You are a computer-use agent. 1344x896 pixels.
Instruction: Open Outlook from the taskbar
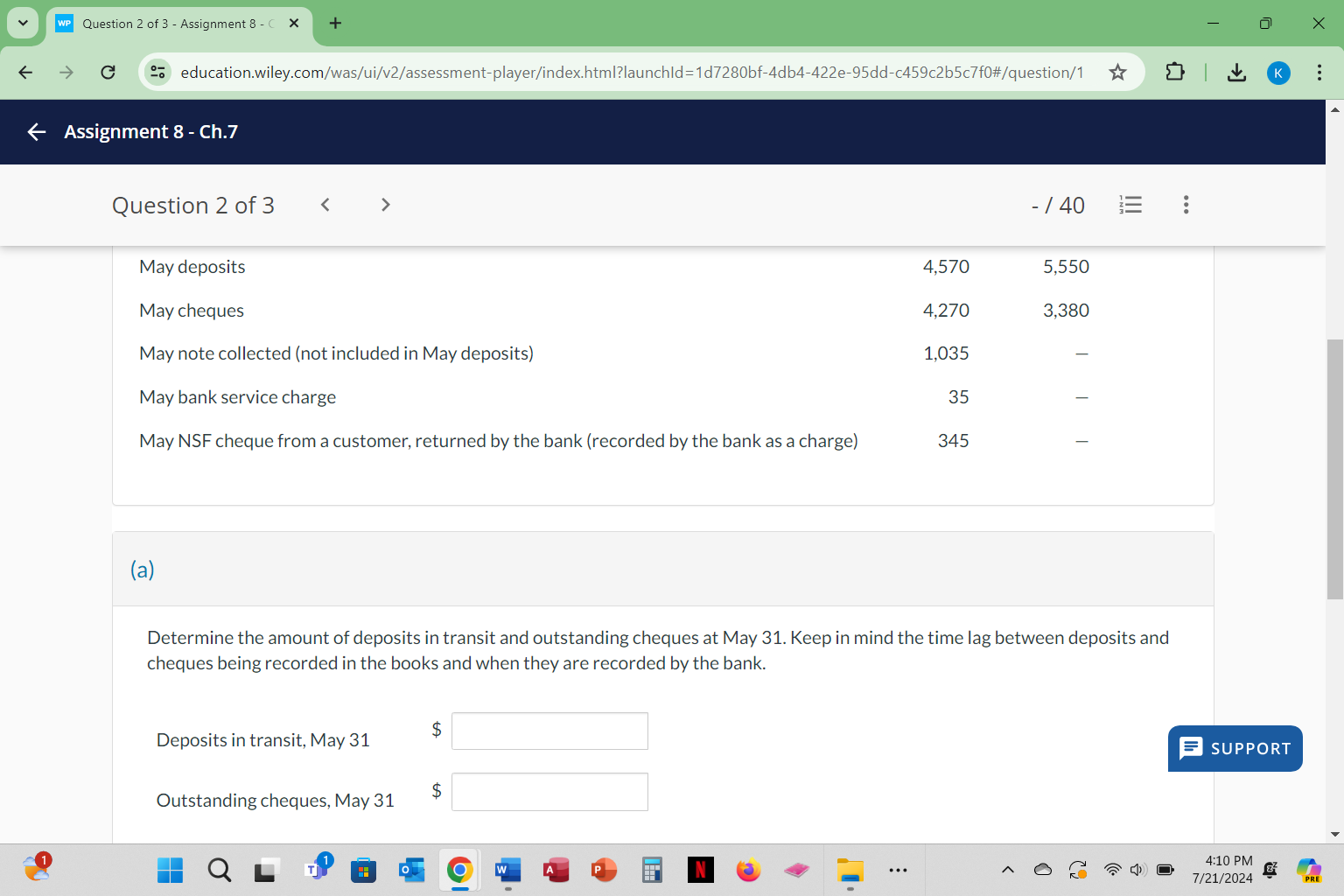[x=411, y=870]
